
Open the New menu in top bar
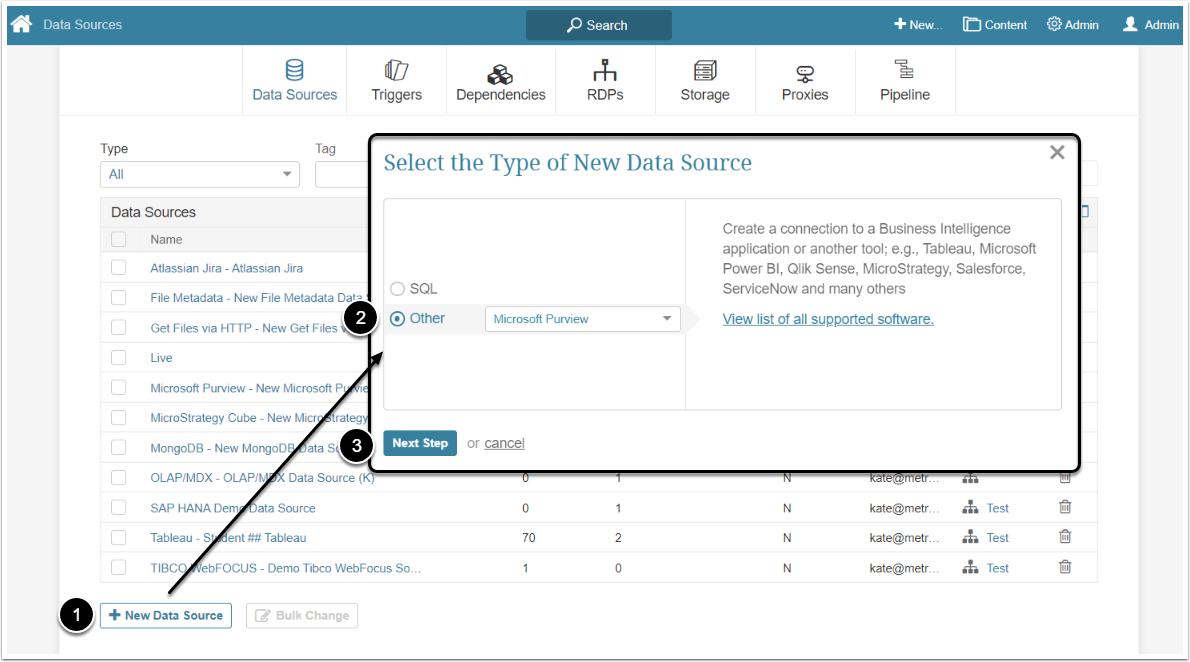click(918, 25)
